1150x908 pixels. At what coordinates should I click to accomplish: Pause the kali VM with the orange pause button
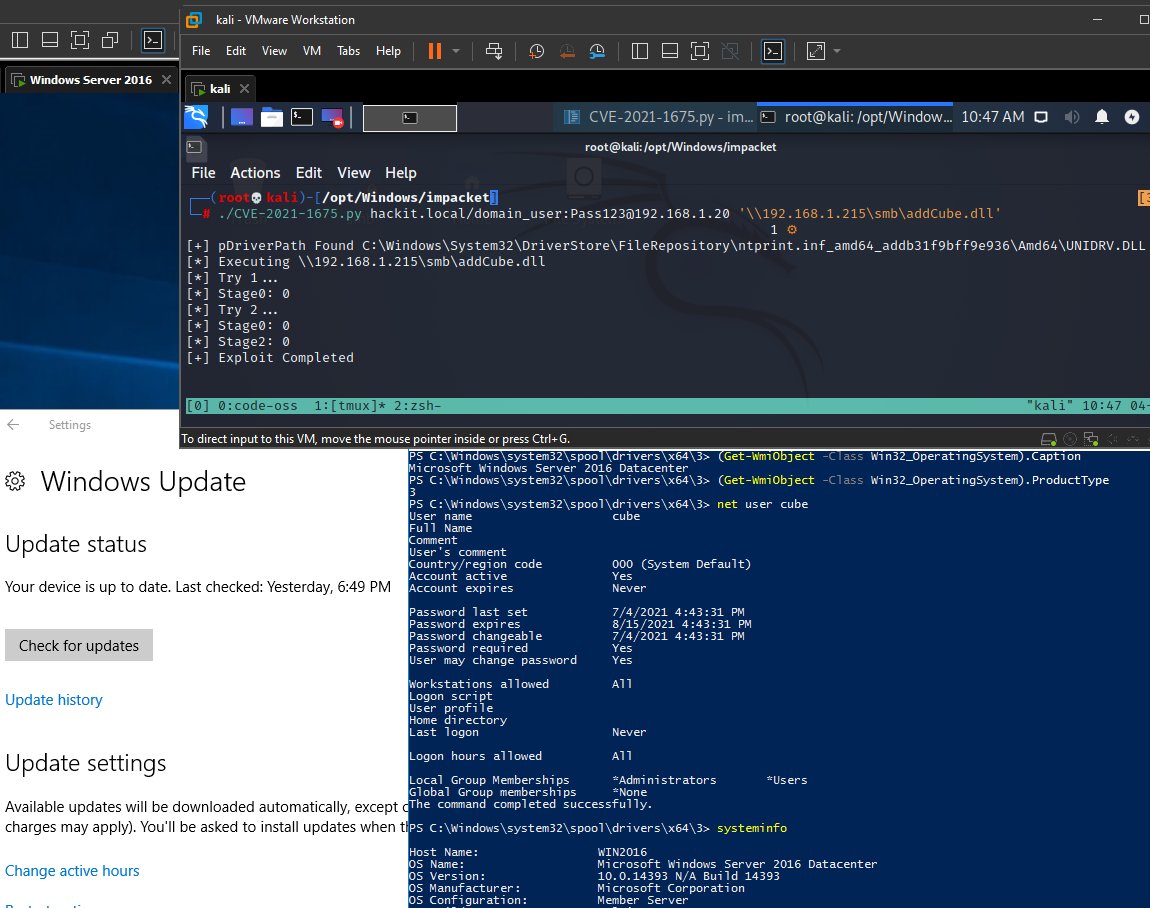coord(435,51)
